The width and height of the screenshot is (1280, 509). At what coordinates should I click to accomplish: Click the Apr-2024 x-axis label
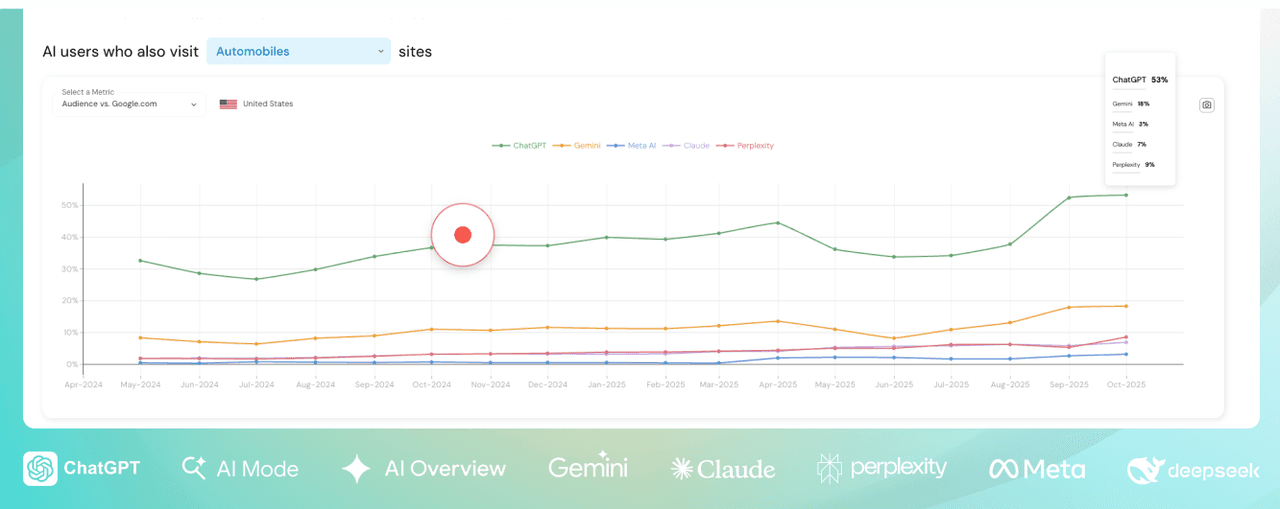tap(83, 384)
